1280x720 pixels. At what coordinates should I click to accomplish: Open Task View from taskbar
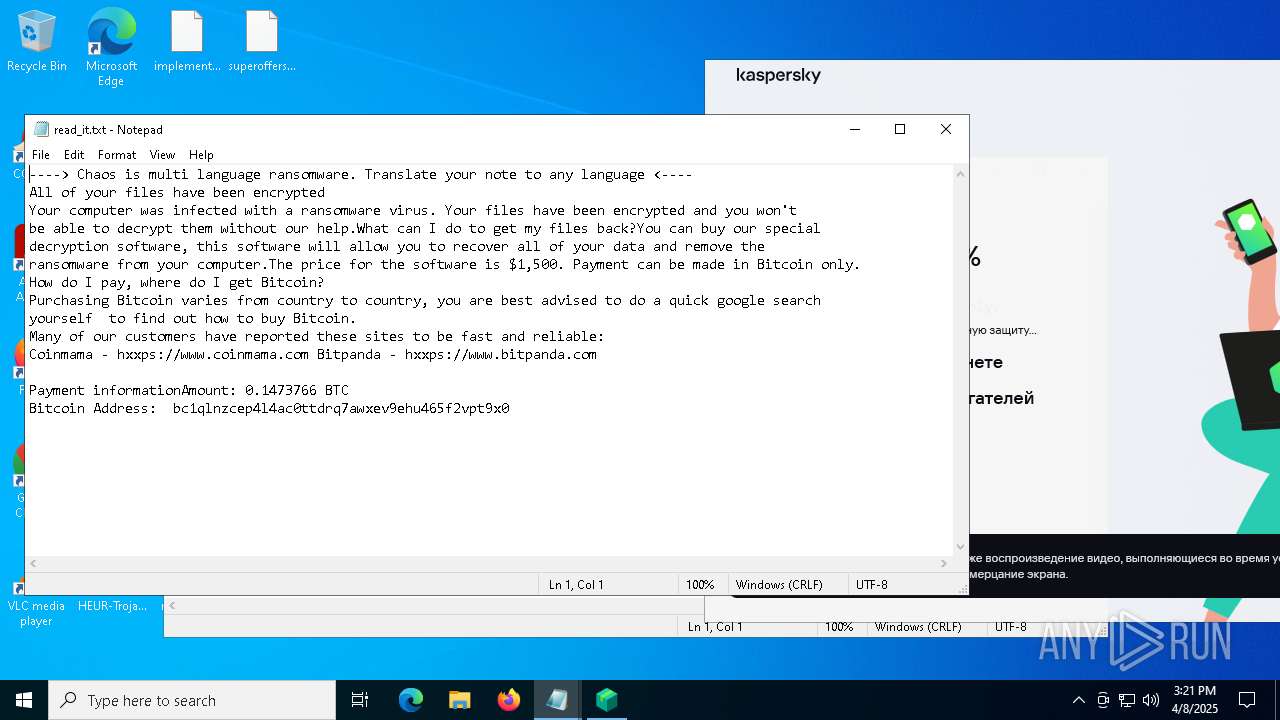(x=360, y=700)
